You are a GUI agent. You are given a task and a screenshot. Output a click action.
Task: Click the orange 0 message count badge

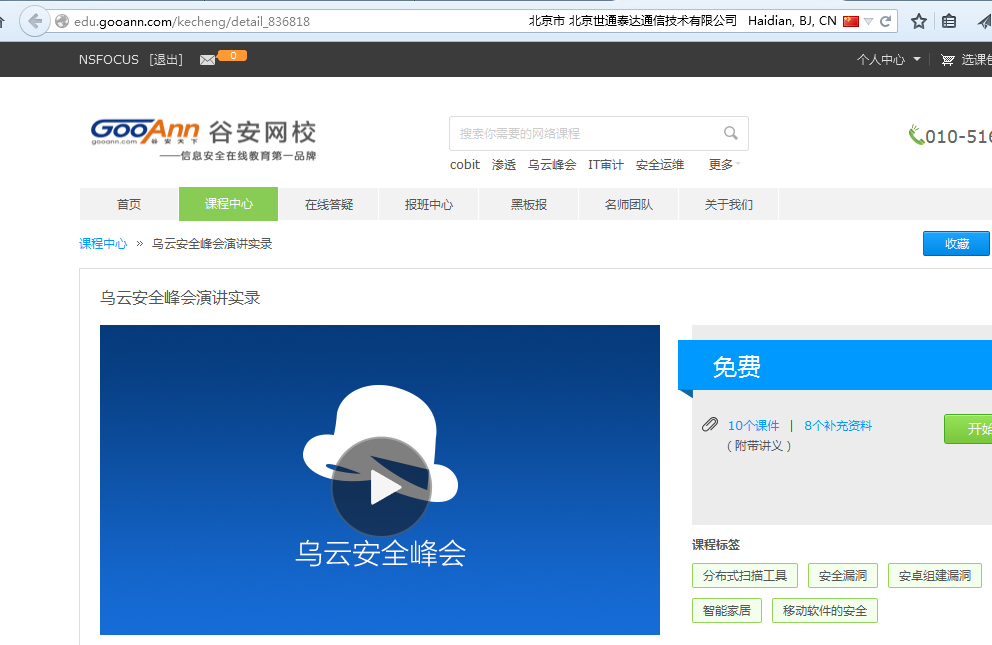click(232, 56)
